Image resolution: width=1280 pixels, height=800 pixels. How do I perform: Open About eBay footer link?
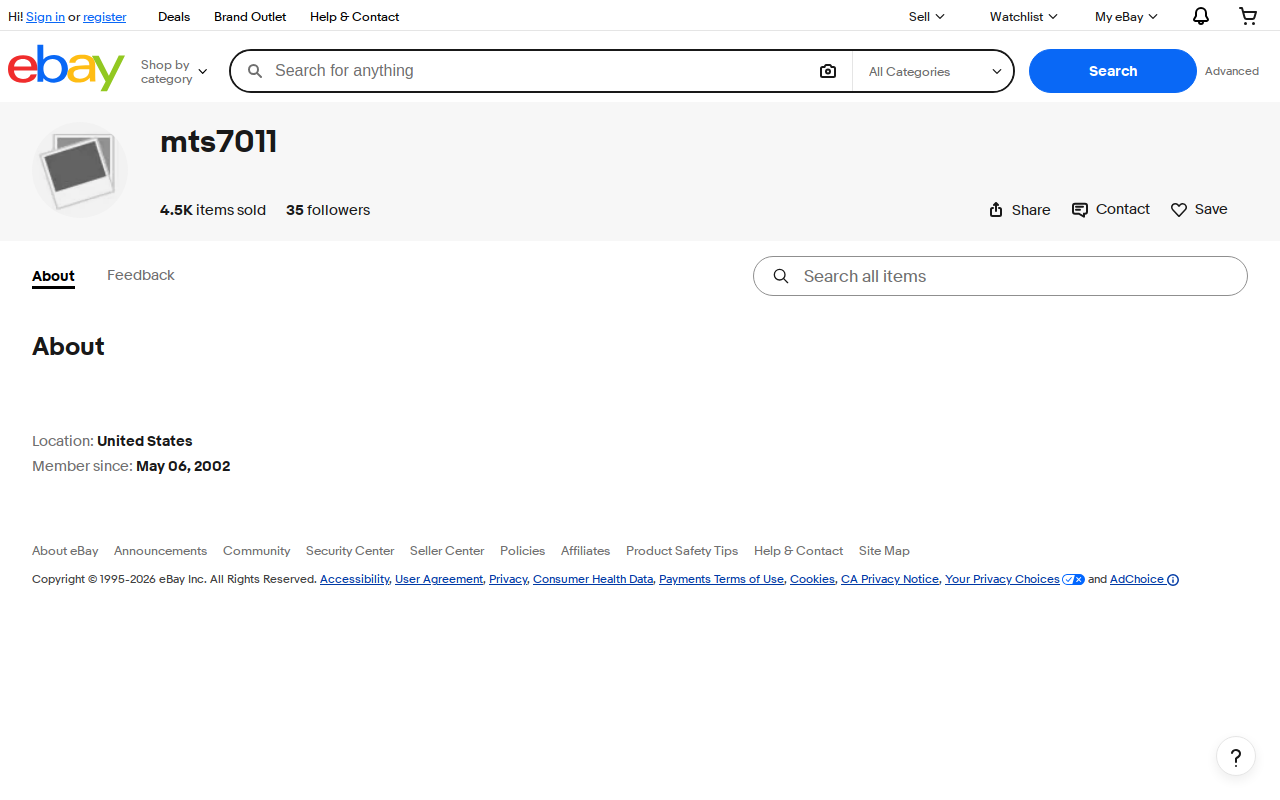point(65,551)
